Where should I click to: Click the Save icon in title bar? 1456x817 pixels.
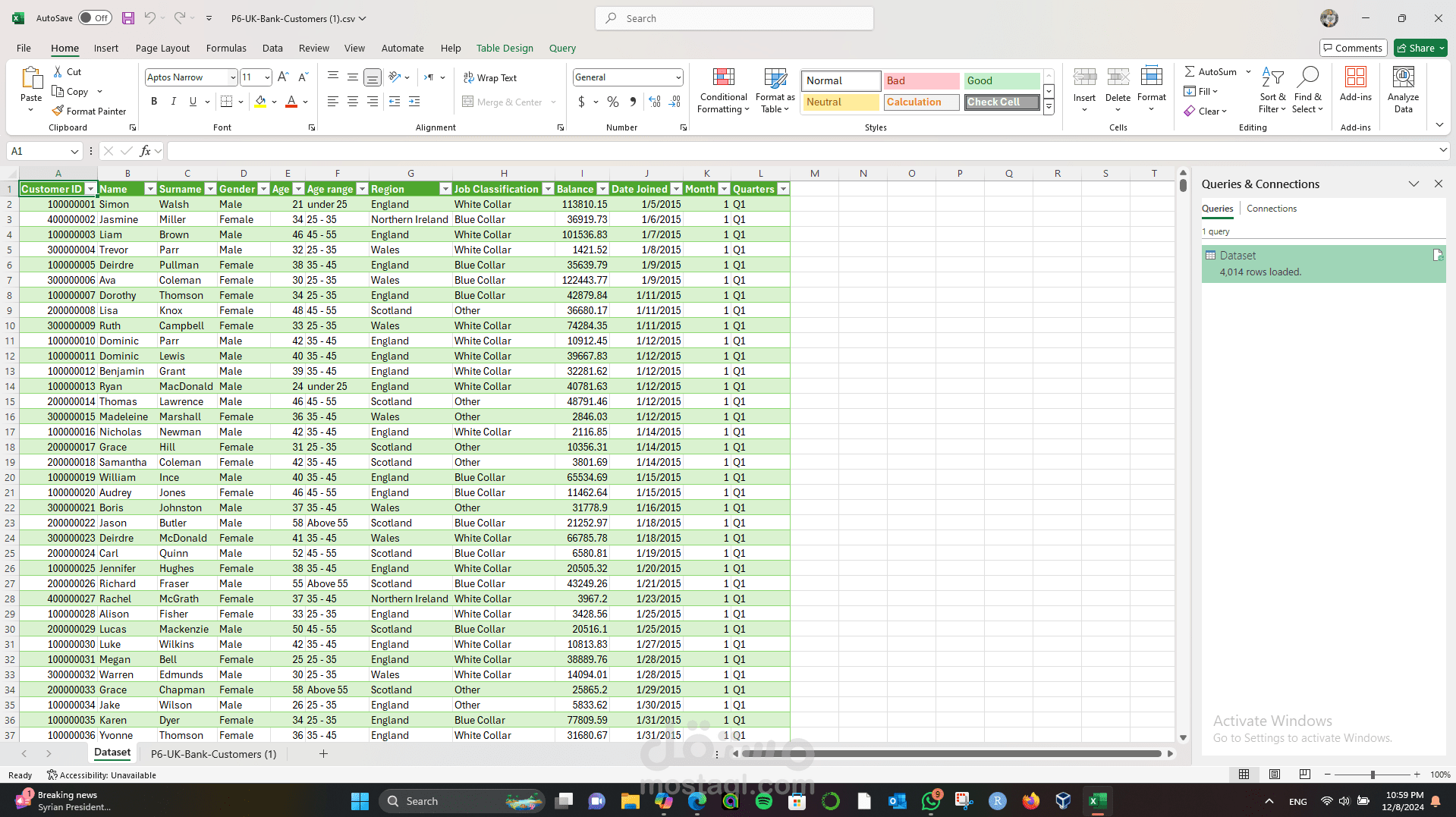(128, 18)
